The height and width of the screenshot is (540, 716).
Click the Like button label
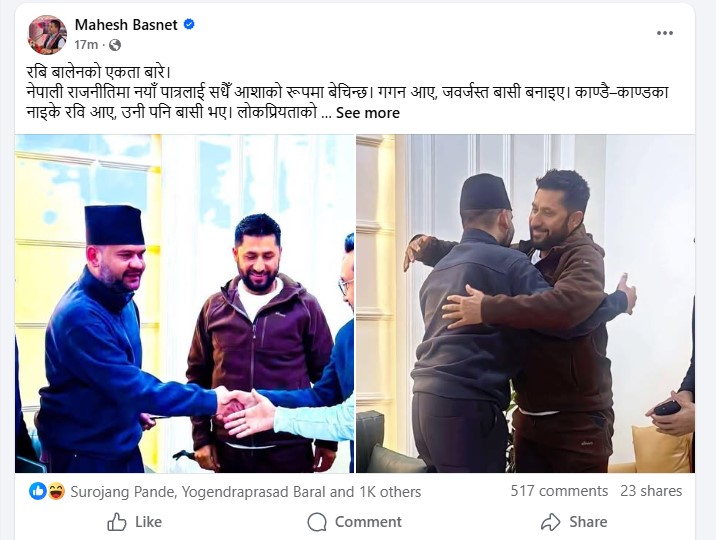[148, 522]
